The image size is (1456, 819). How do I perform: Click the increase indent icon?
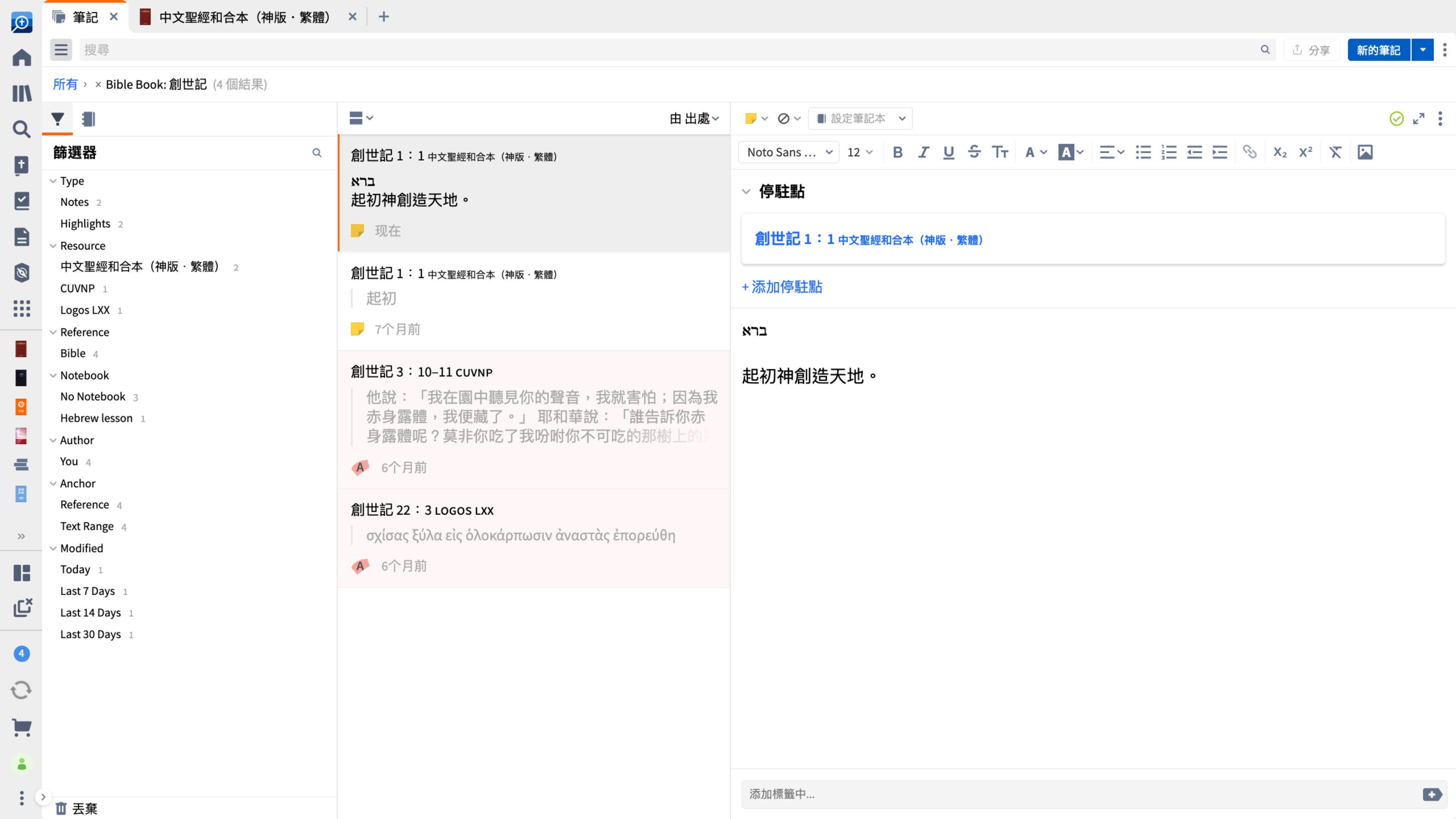coord(1219,152)
